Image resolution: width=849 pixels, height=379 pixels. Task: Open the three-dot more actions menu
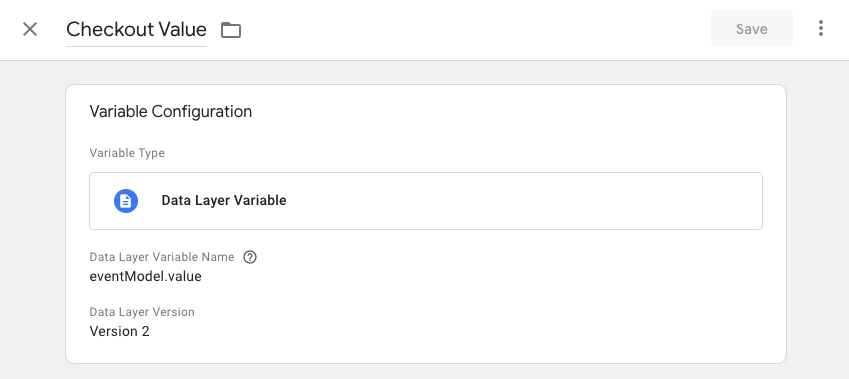[x=821, y=28]
